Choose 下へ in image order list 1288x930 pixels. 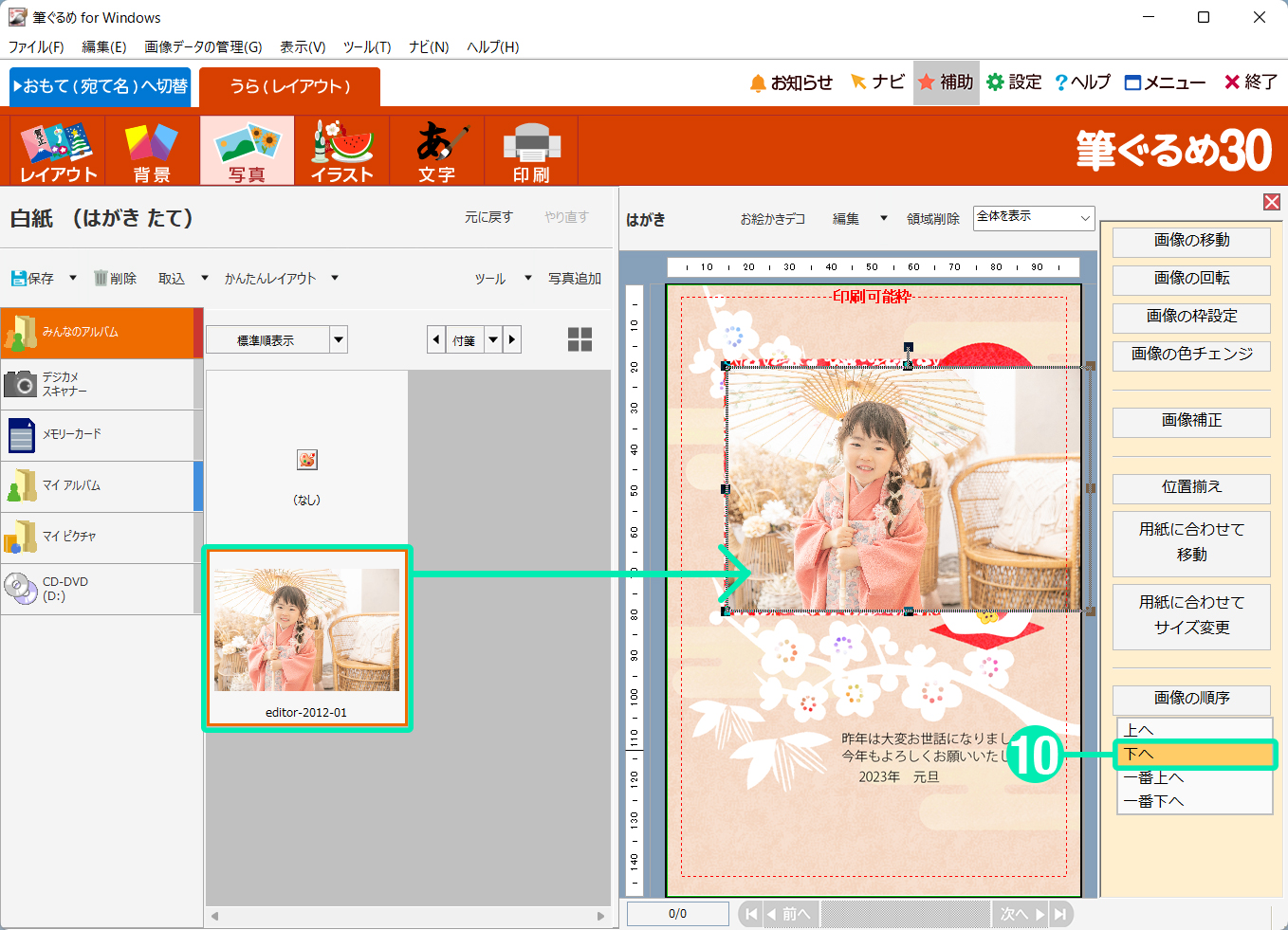(x=1195, y=755)
